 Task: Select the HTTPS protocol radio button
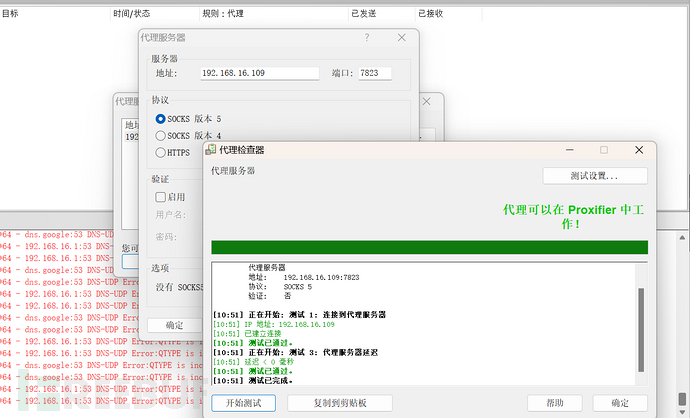(x=161, y=153)
